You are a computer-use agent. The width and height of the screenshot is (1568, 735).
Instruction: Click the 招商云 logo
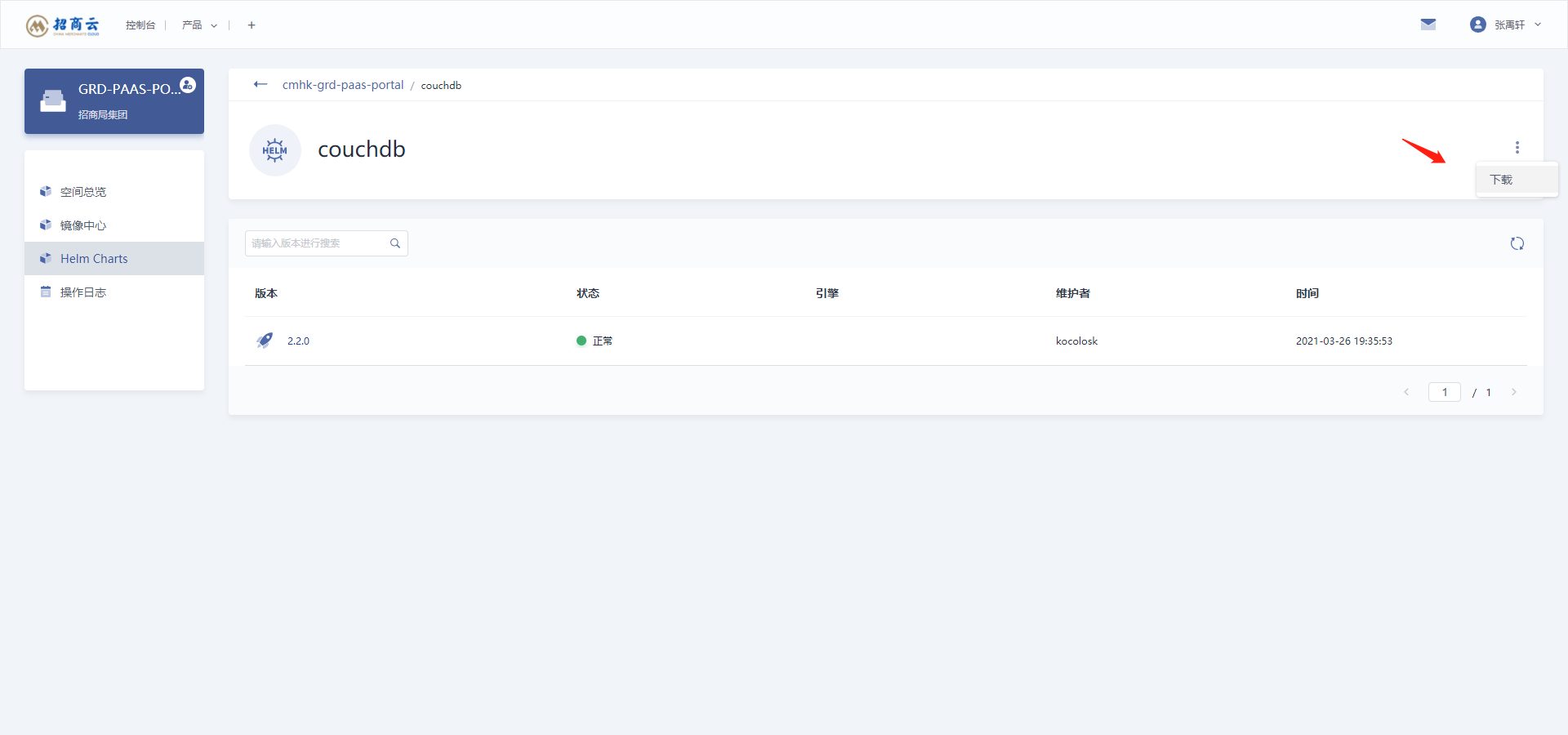click(x=63, y=25)
